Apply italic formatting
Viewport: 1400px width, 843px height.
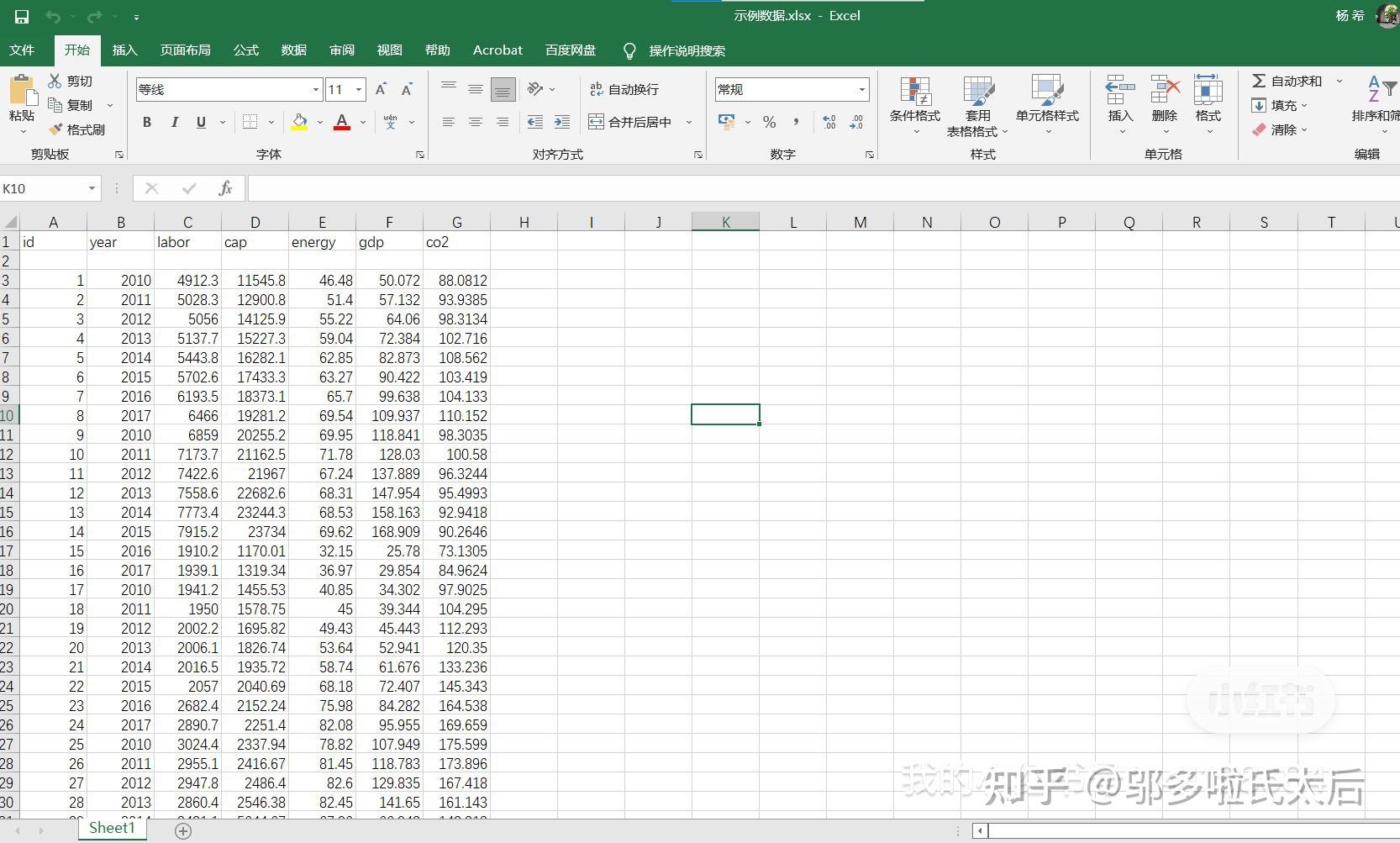(x=174, y=122)
